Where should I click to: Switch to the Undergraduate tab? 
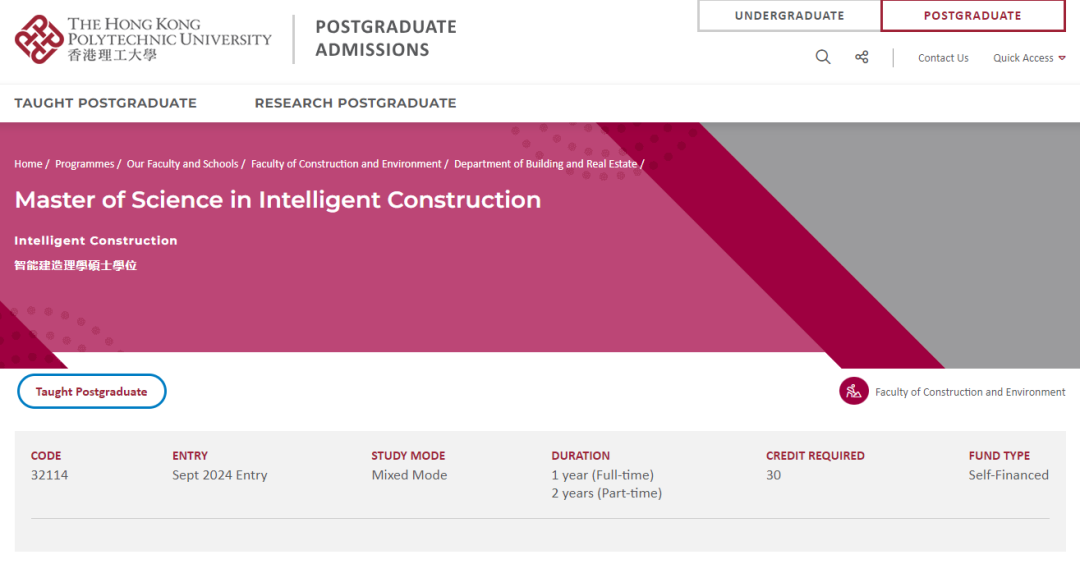789,16
